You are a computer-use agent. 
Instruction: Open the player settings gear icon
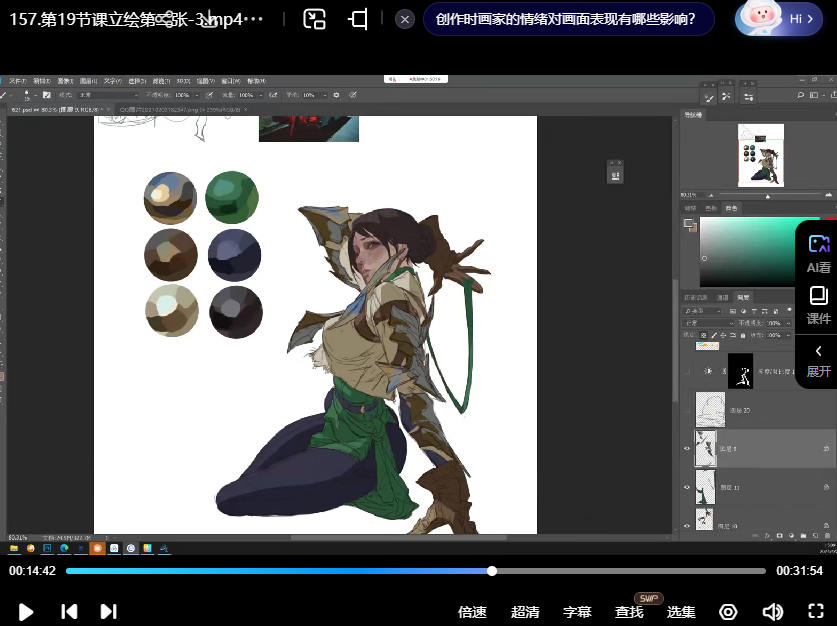pyautogui.click(x=729, y=611)
